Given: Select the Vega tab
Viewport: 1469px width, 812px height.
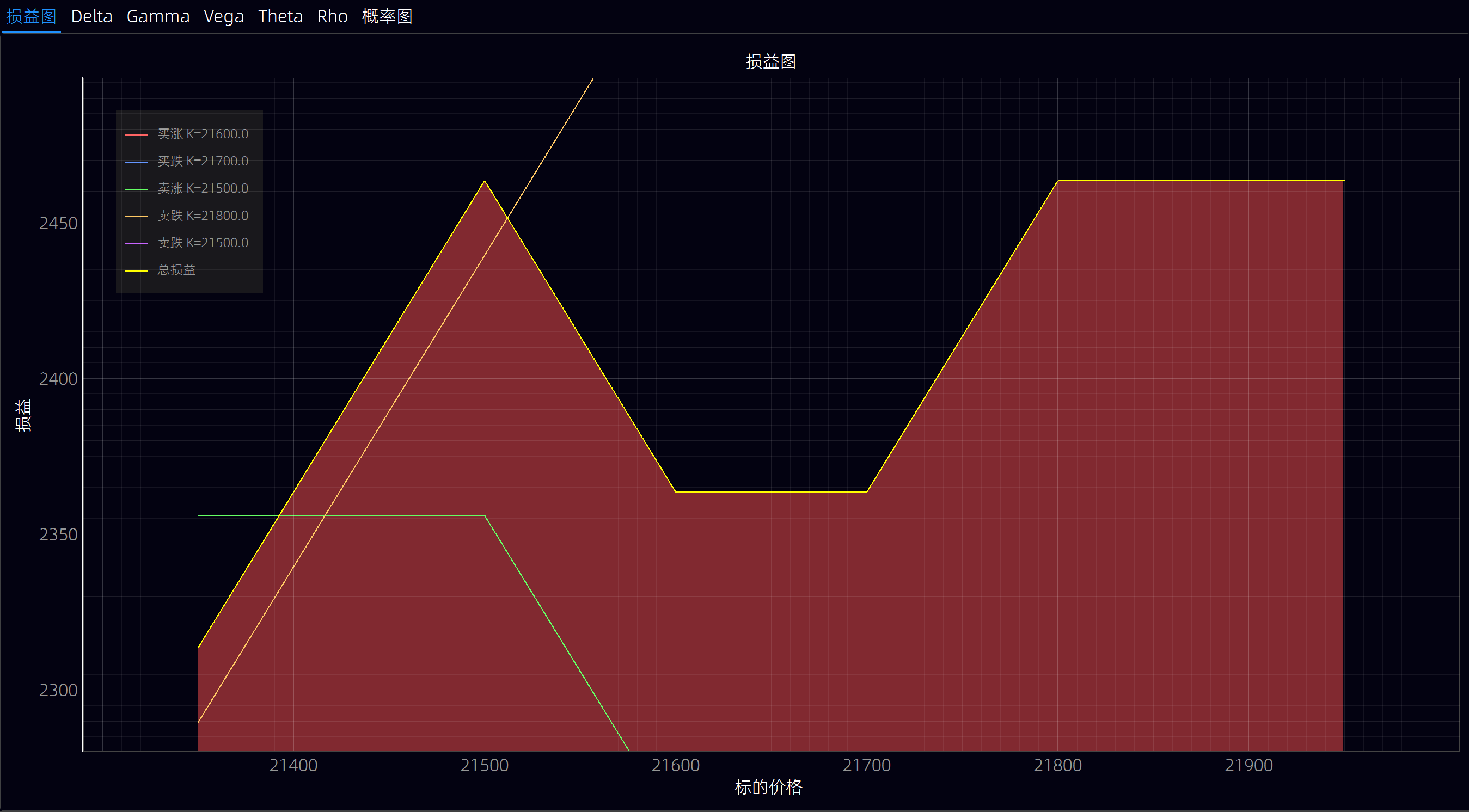Looking at the screenshot, I should coord(224,16).
